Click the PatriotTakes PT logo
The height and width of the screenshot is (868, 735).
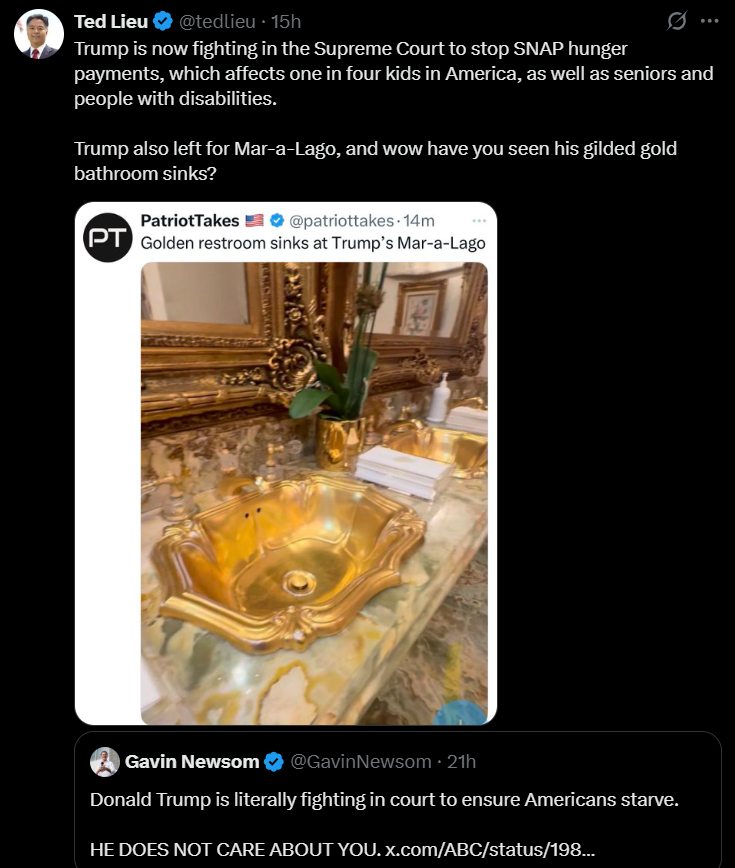click(x=107, y=238)
